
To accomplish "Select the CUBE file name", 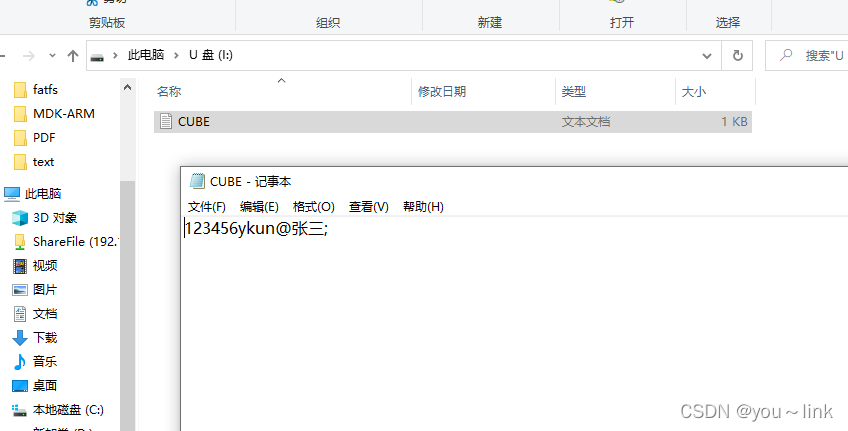I will (194, 122).
